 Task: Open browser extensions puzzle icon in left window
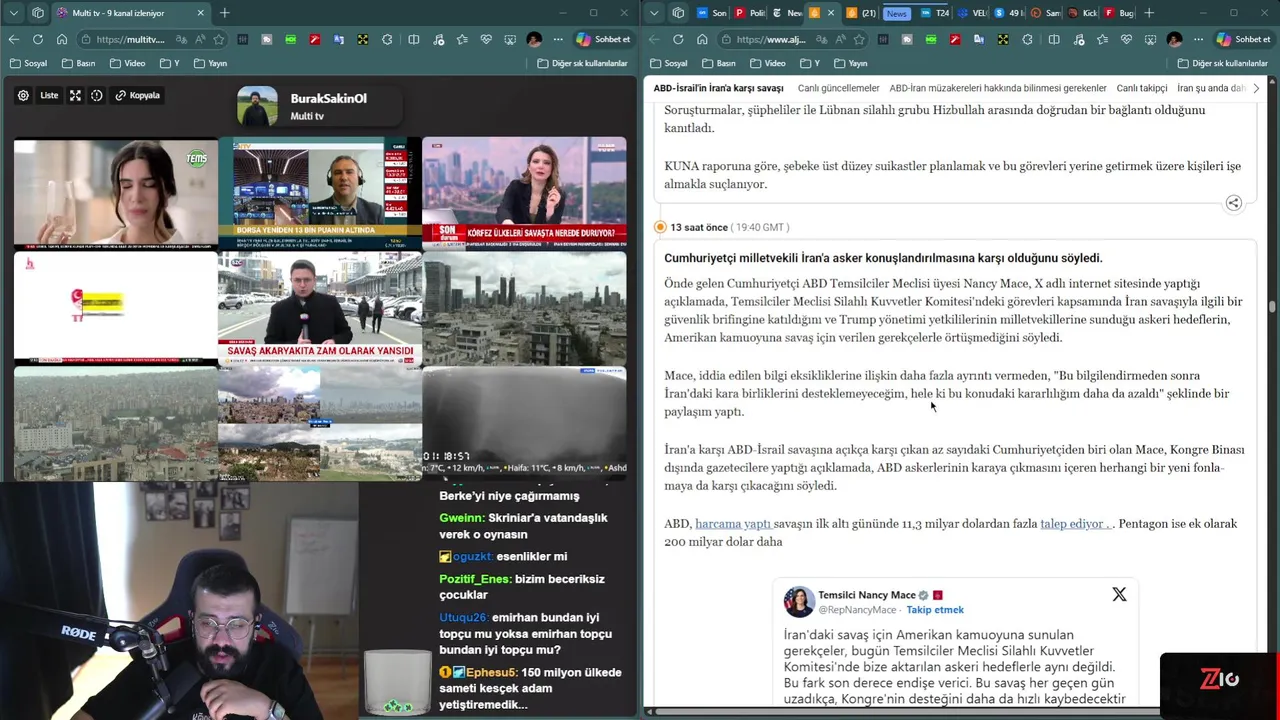[x=387, y=39]
